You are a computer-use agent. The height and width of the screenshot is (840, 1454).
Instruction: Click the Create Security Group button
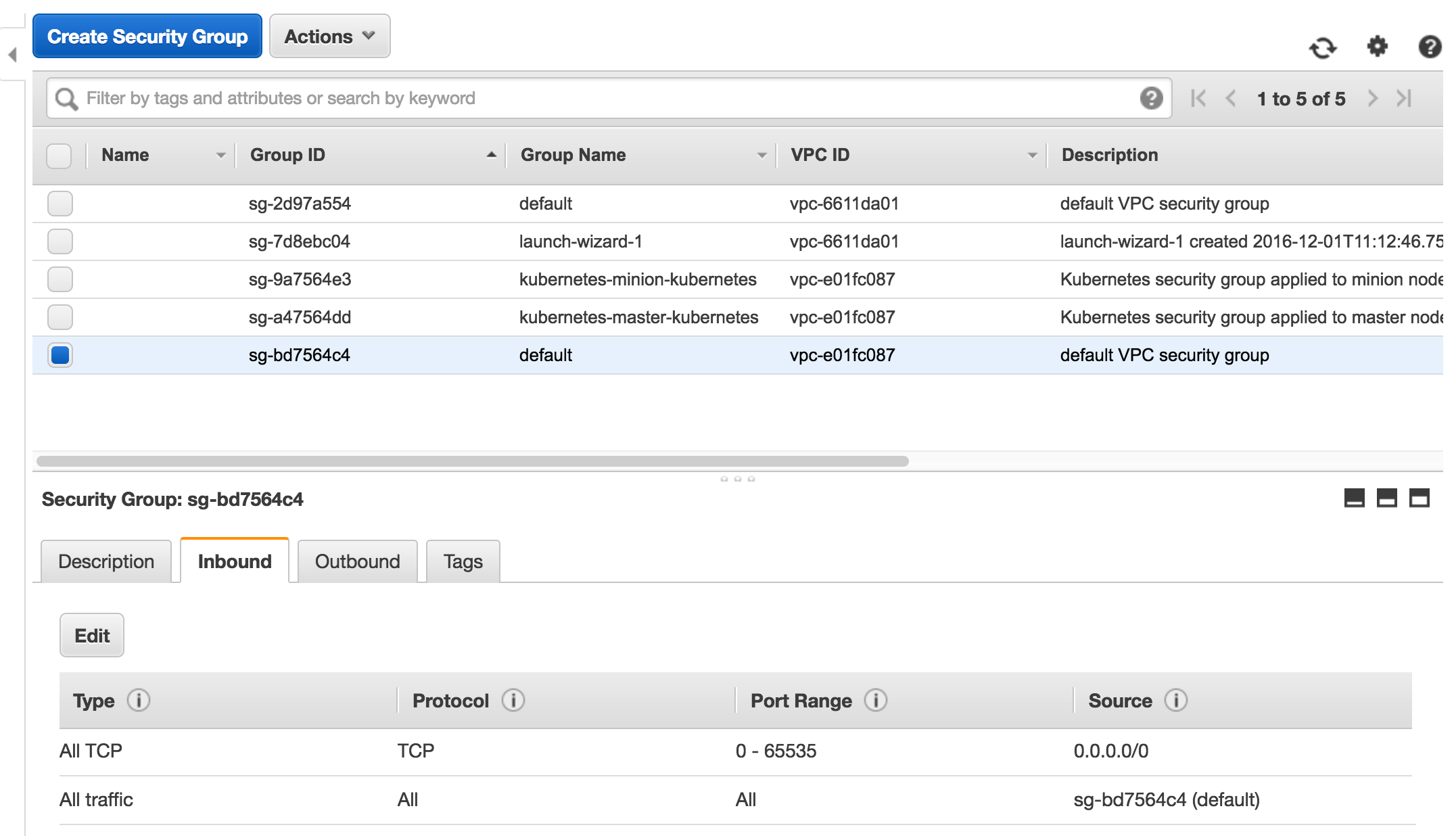pyautogui.click(x=147, y=36)
